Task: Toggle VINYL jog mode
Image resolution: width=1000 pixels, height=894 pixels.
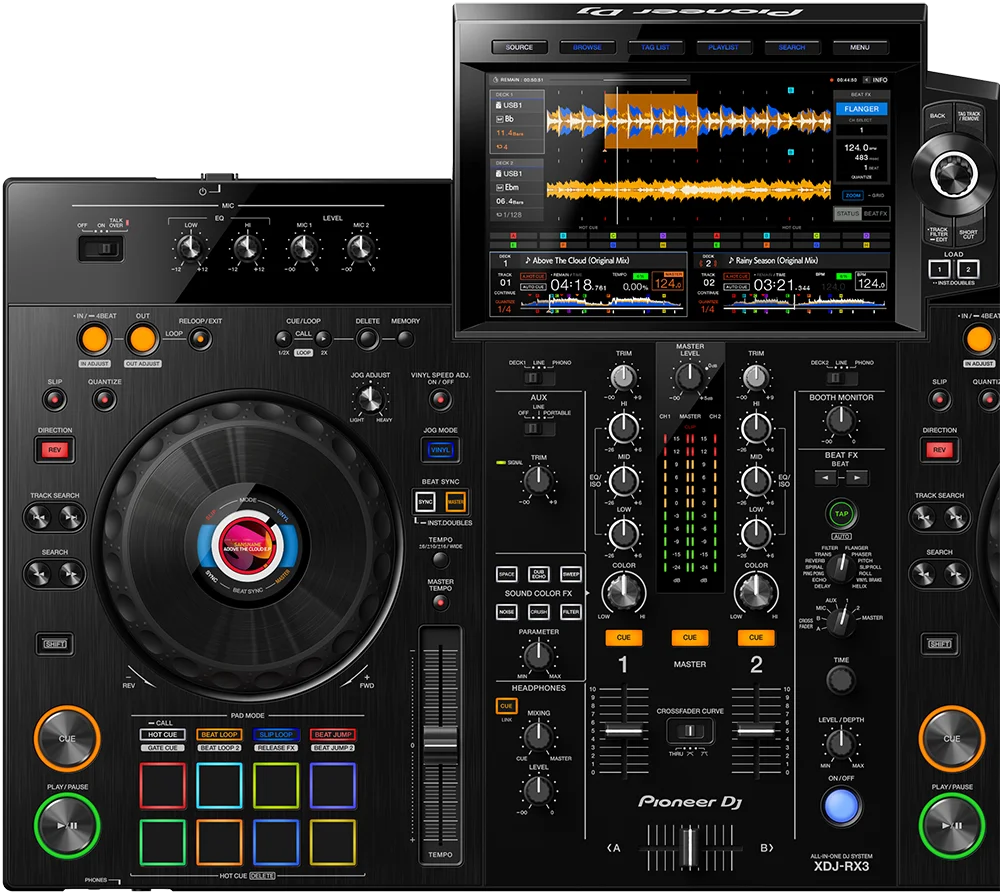Action: click(440, 450)
